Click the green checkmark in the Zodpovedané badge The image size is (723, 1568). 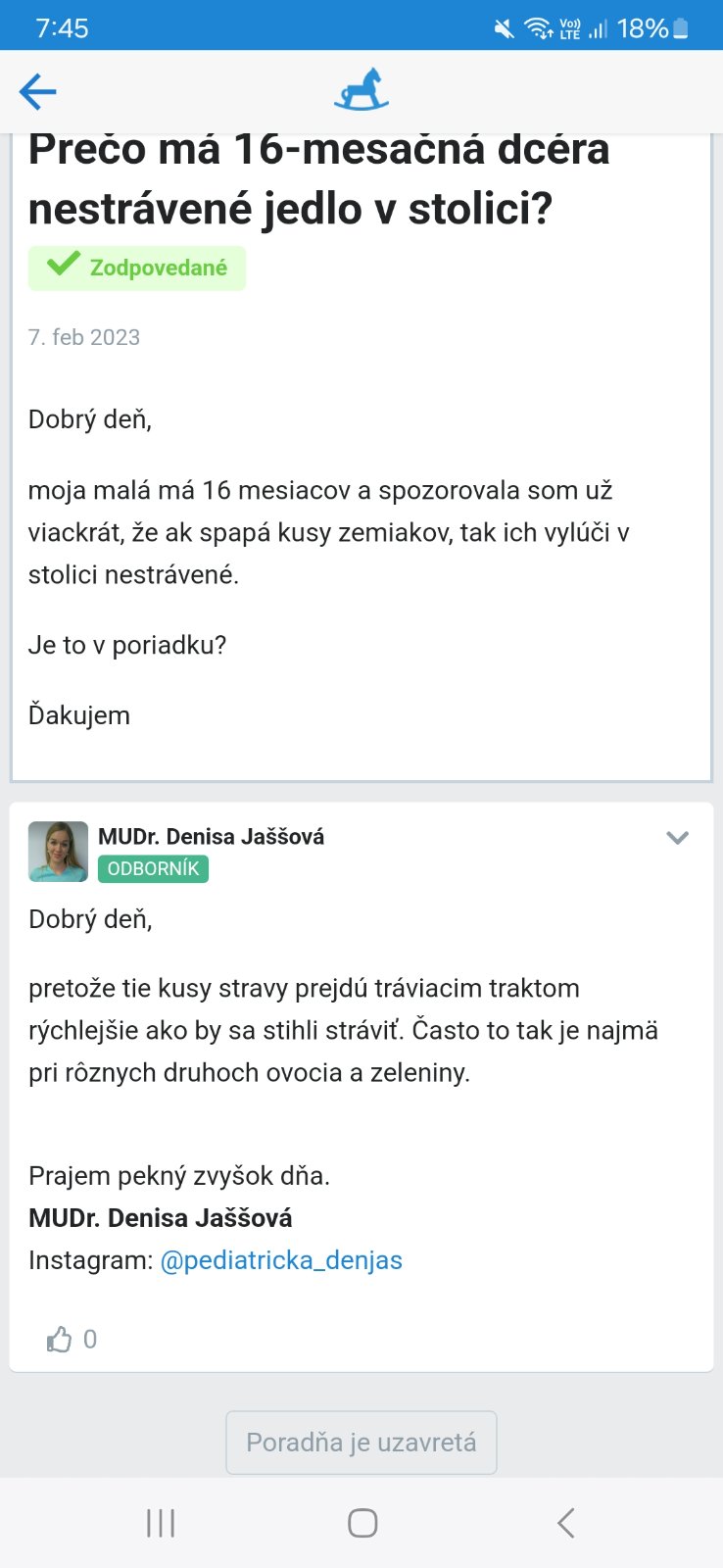pyautogui.click(x=64, y=264)
